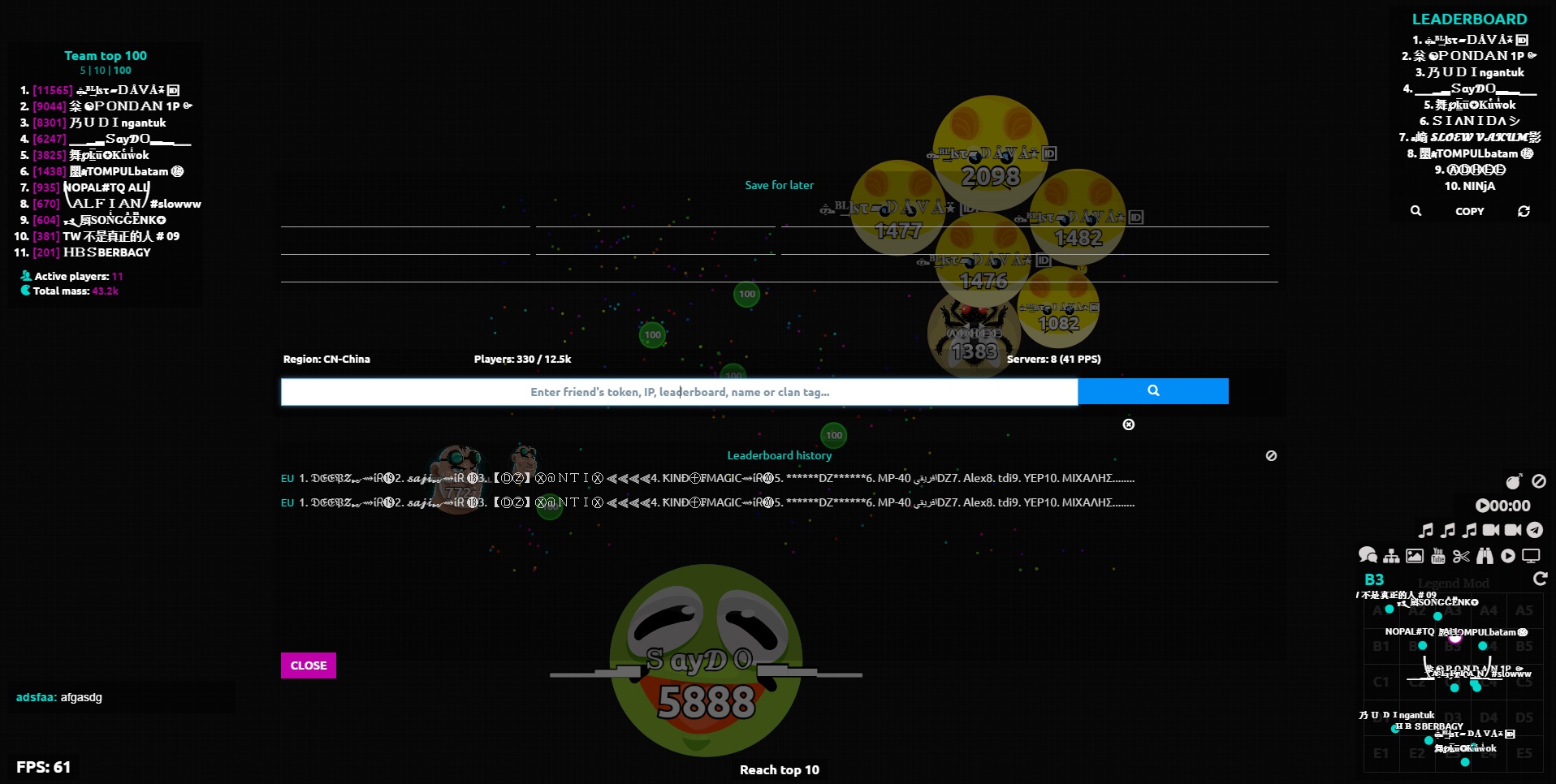Click the leaderboard refresh arrows icon
Screen dimensions: 1556x784
coord(1524,211)
